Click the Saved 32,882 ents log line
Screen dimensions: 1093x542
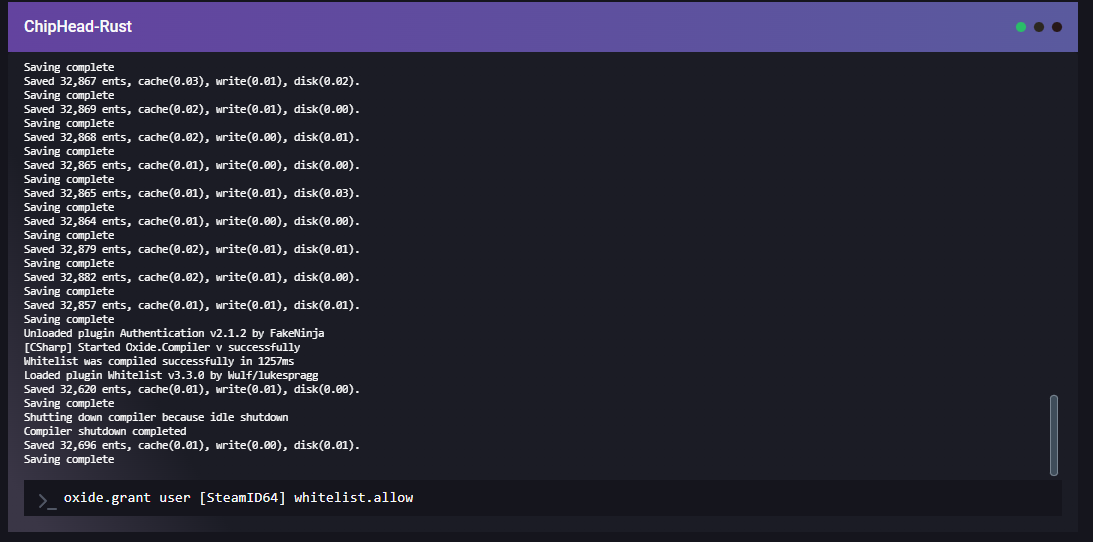coord(192,277)
